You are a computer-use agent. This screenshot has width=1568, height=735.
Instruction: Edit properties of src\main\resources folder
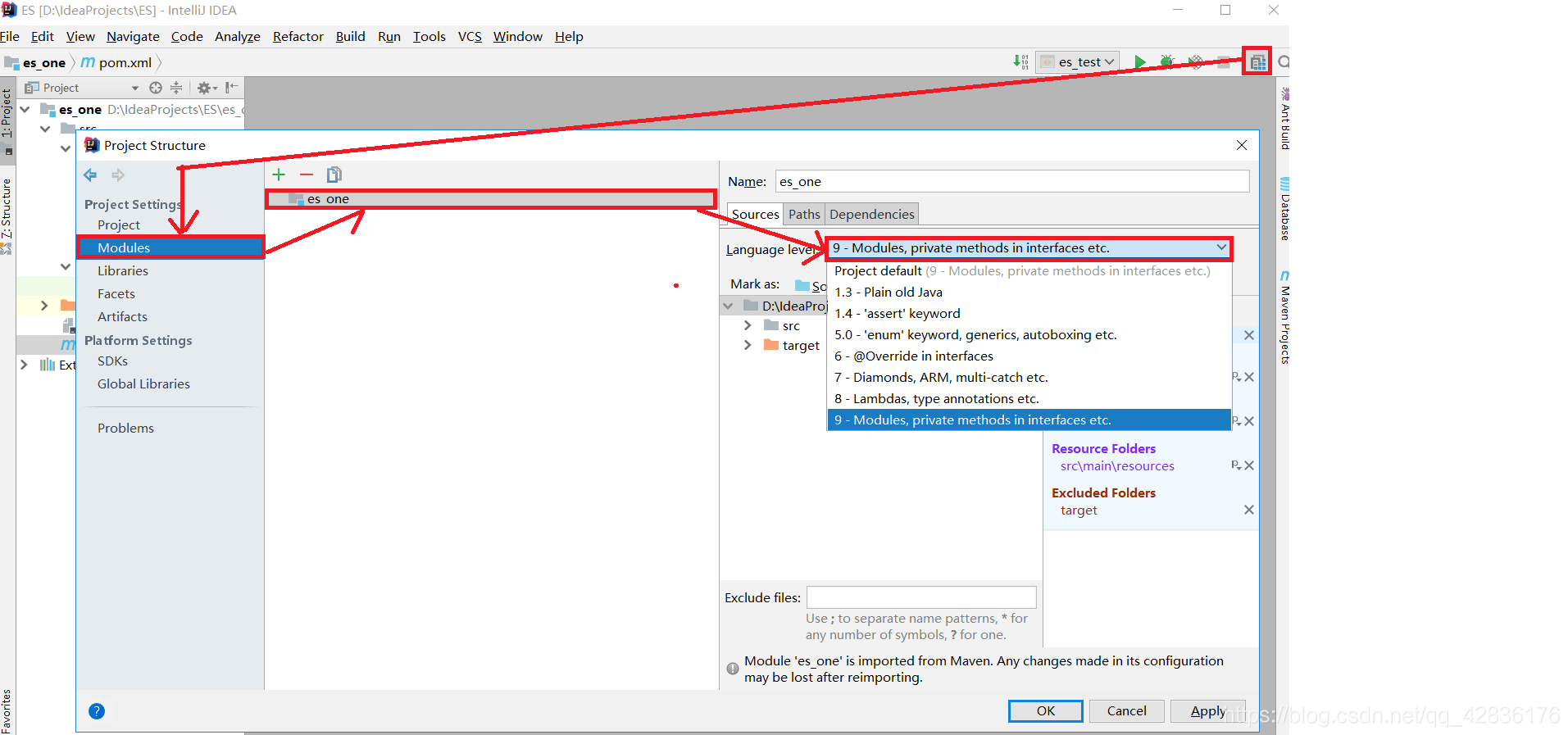[1236, 465]
